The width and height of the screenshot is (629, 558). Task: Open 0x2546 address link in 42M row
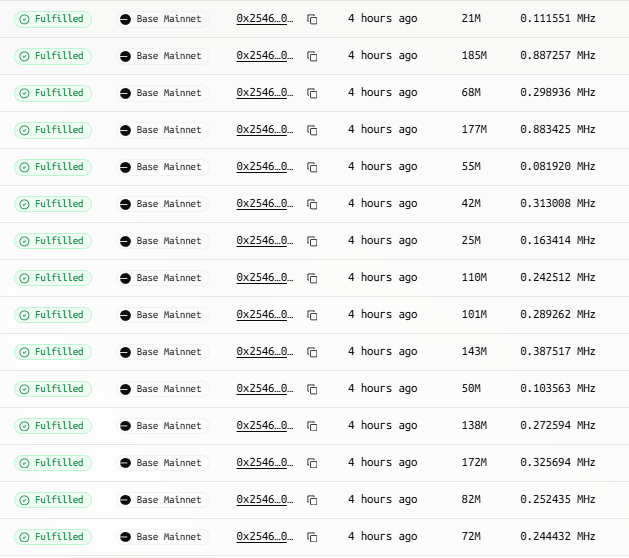(x=265, y=203)
